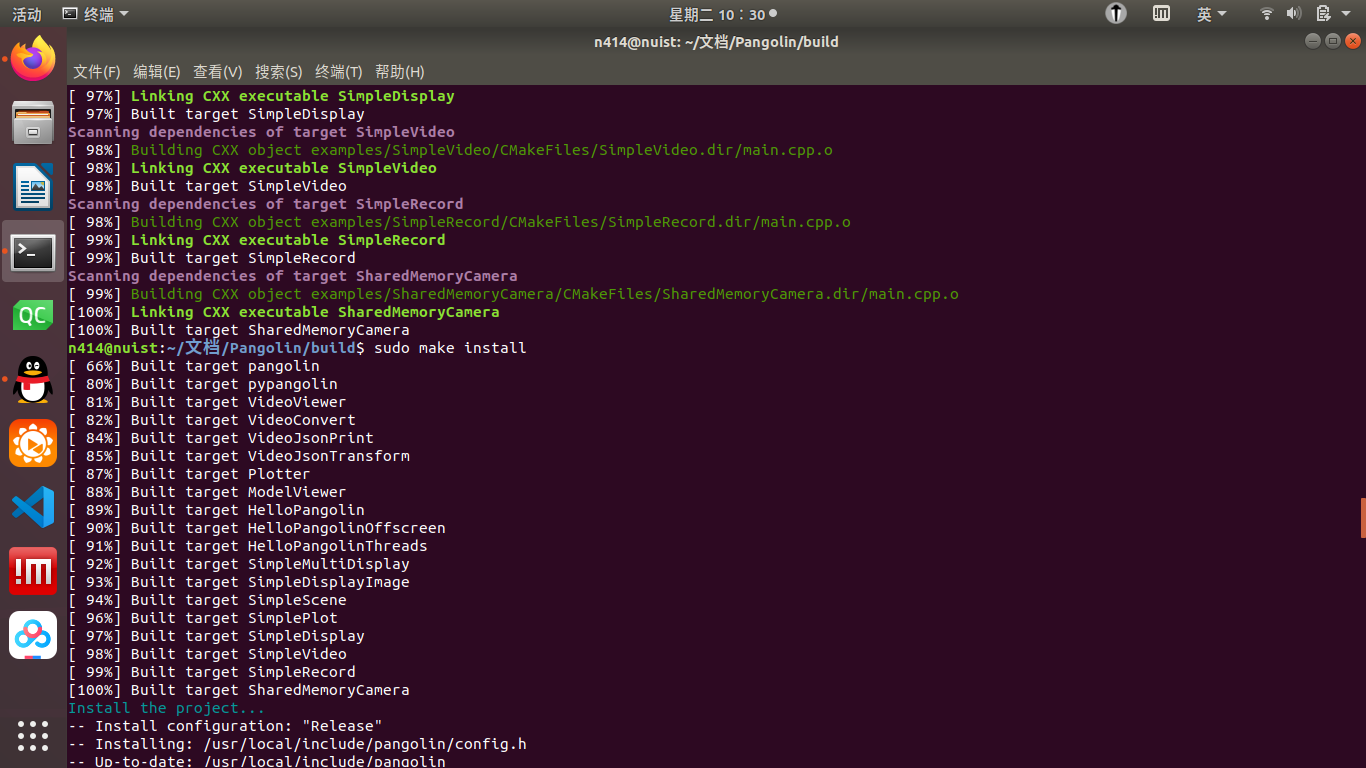1366x768 pixels.
Task: Show all applications grid
Action: click(33, 735)
